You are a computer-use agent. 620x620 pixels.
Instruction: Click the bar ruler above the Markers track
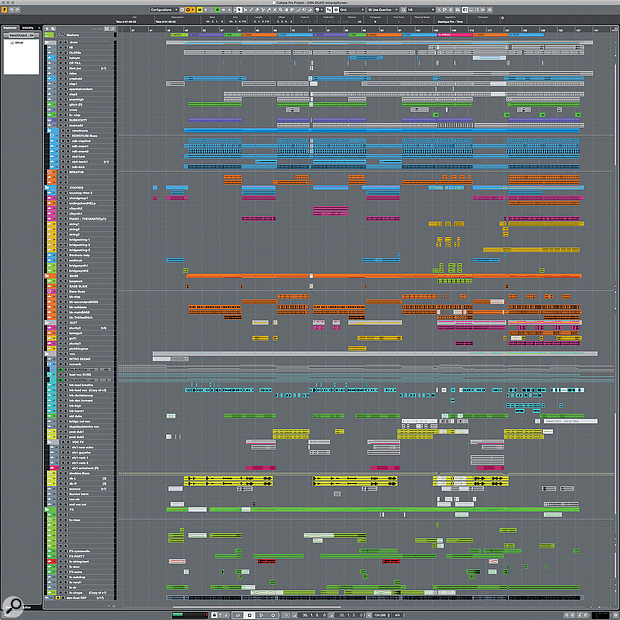pos(364,30)
